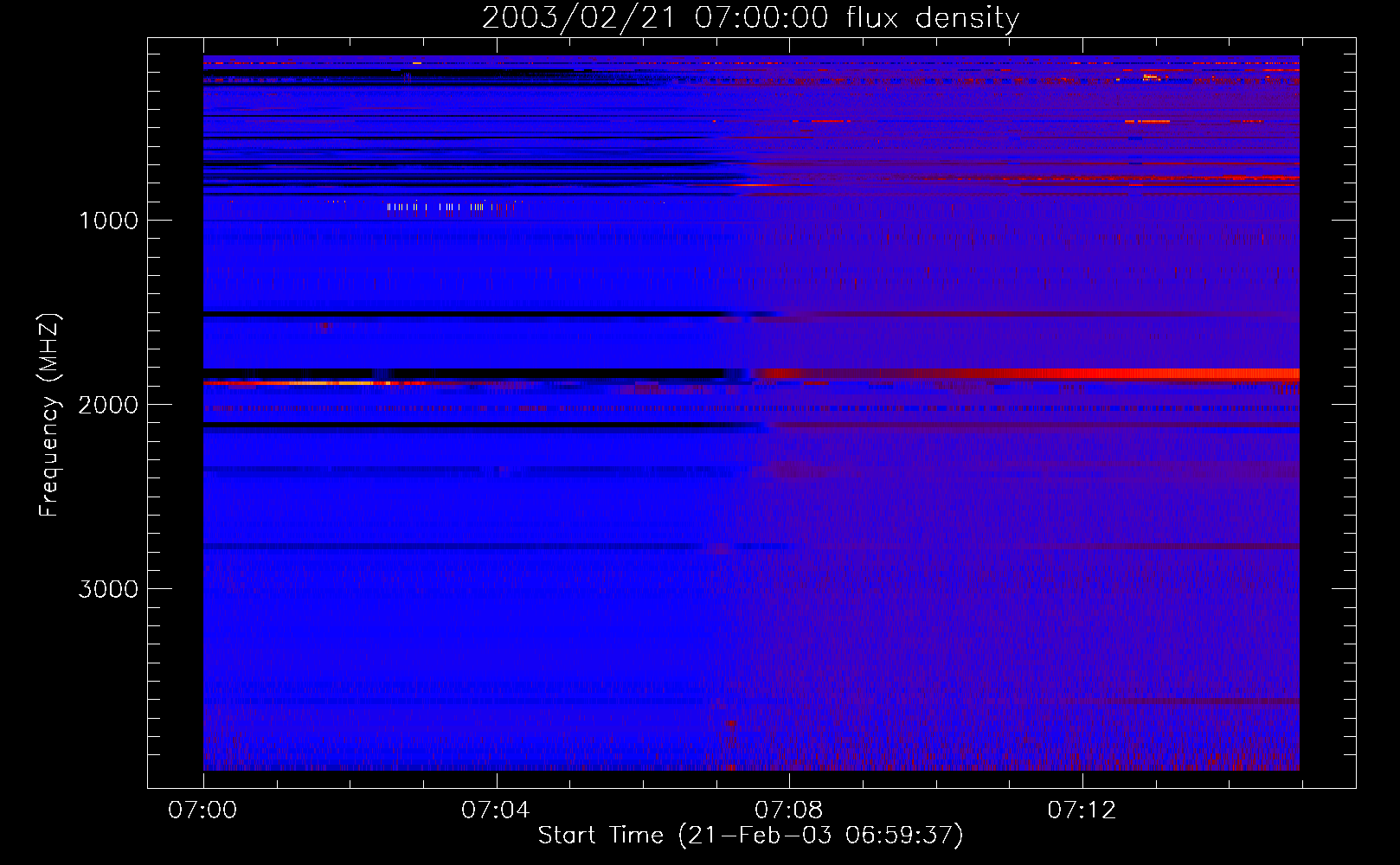The width and height of the screenshot is (1400, 865).
Task: Click the 07:08 time axis label
Action: (x=788, y=811)
